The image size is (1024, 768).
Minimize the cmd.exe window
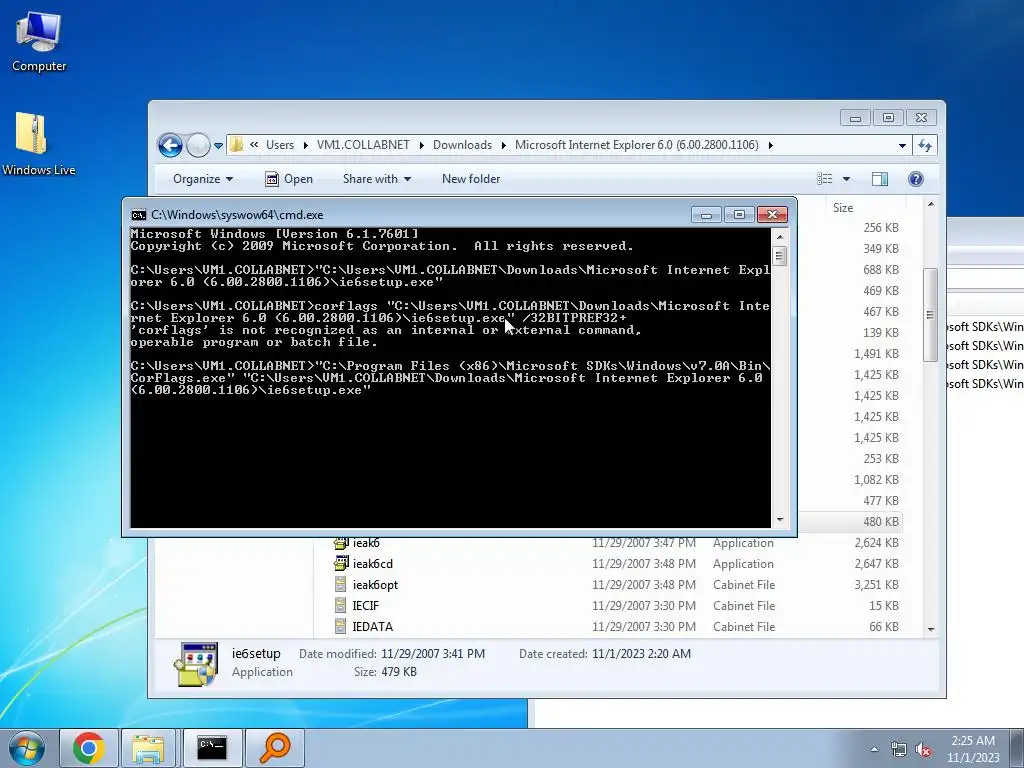706,215
